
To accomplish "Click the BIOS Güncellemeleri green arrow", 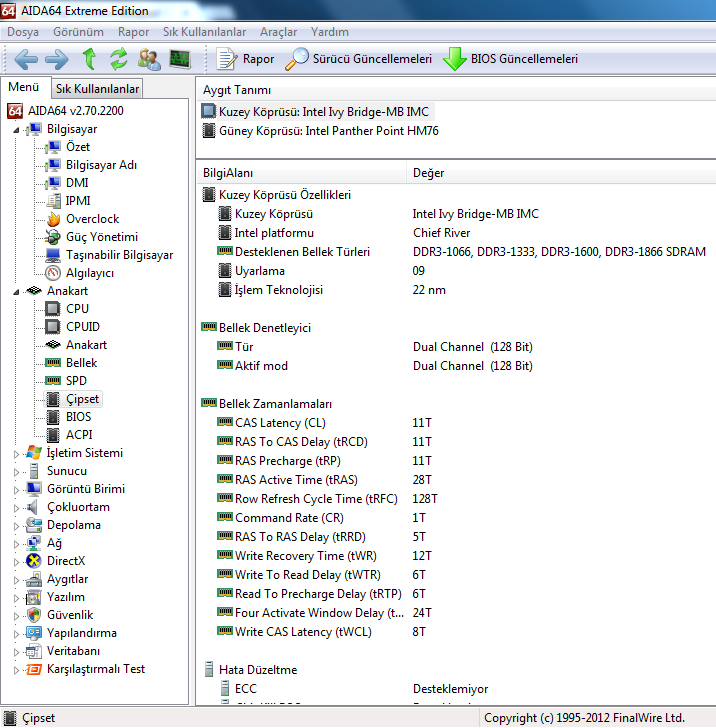I will click(x=456, y=59).
